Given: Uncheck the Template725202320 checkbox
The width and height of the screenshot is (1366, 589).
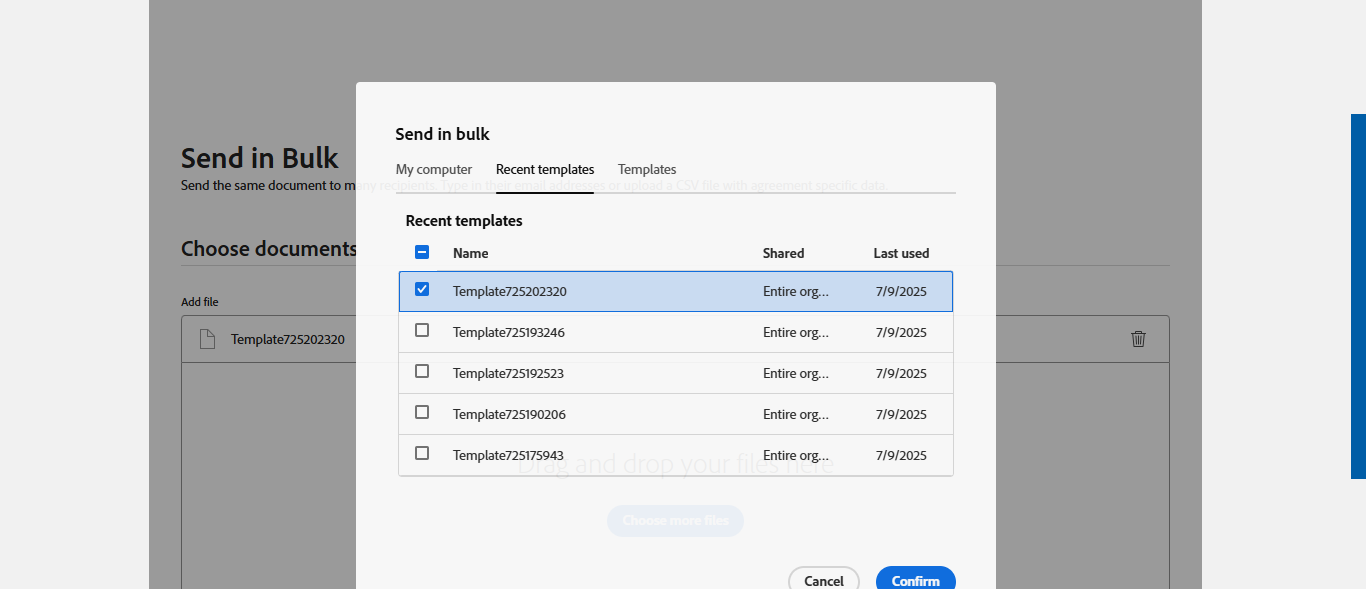Looking at the screenshot, I should 422,290.
